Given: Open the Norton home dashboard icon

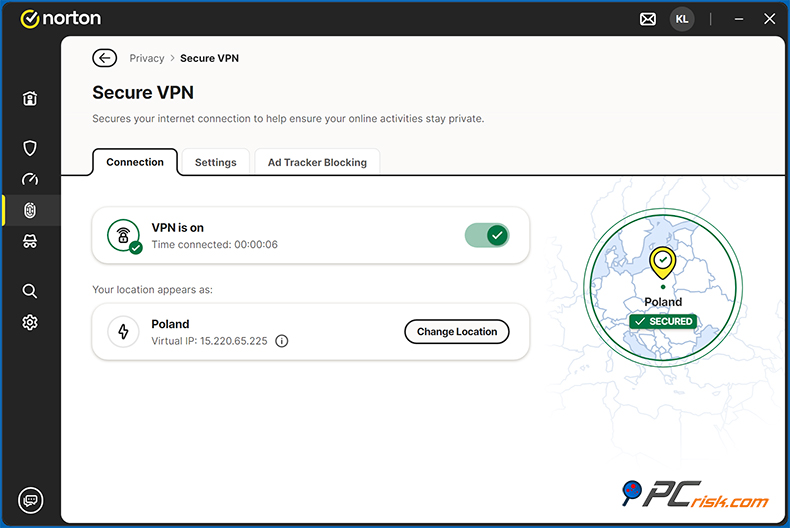Looking at the screenshot, I should point(30,98).
